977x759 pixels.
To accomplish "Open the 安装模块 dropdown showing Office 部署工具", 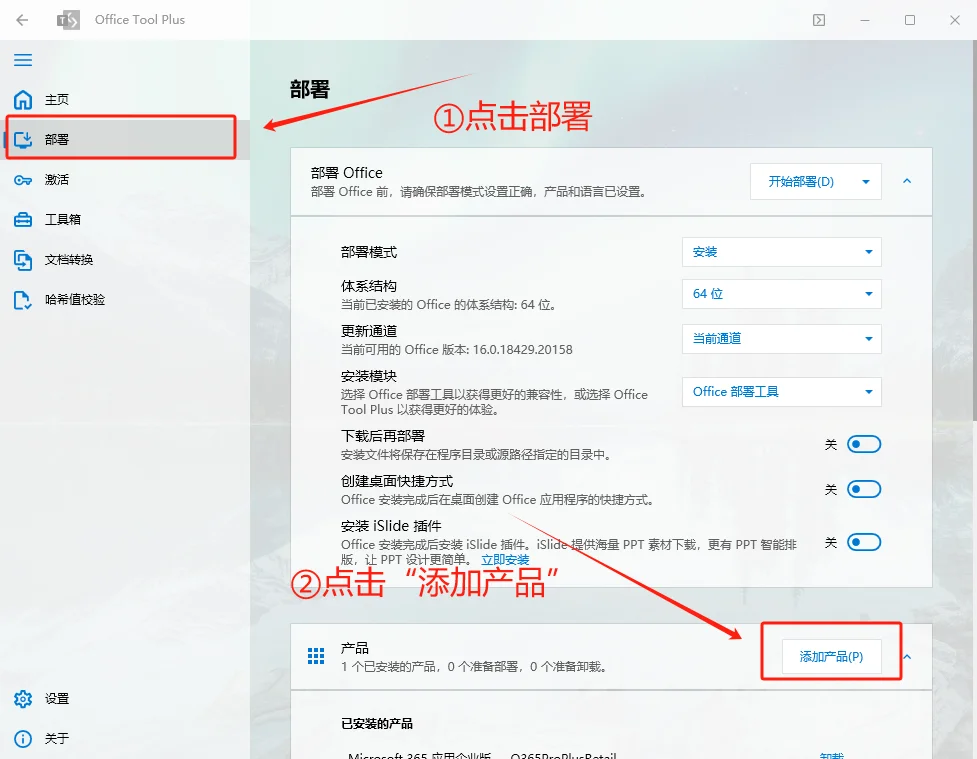I will (x=781, y=391).
